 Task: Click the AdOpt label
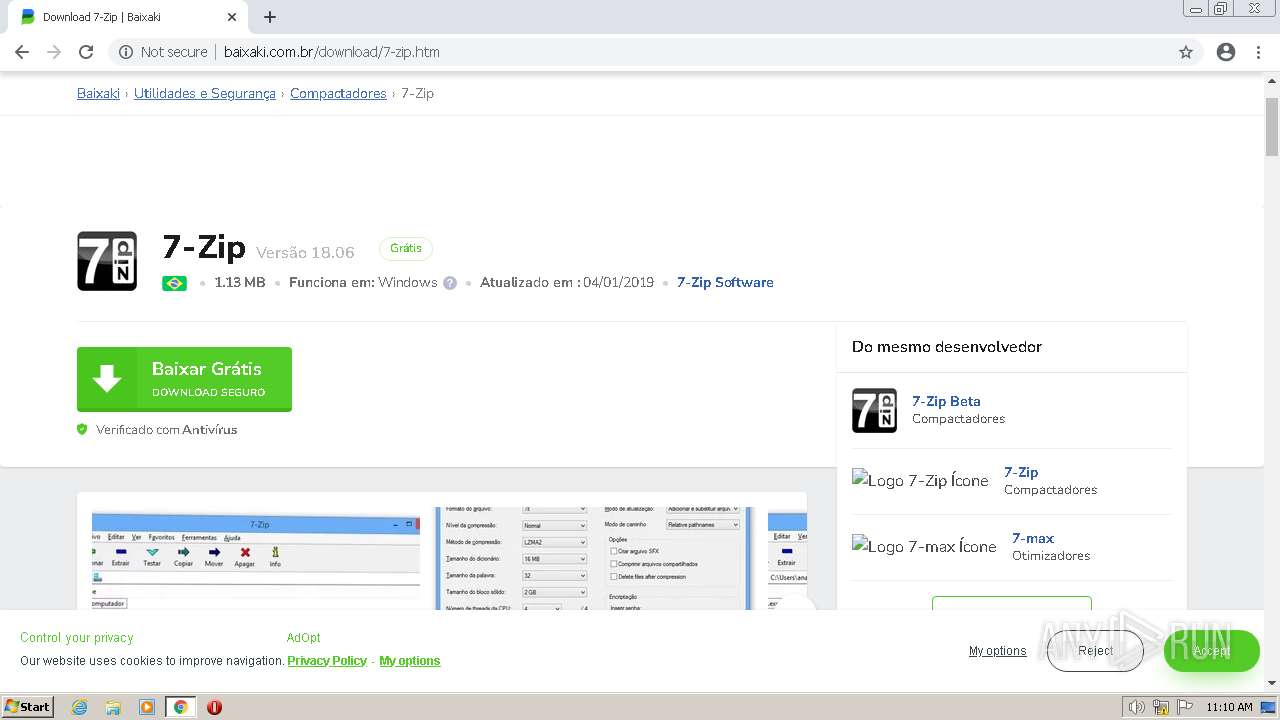[x=304, y=638]
